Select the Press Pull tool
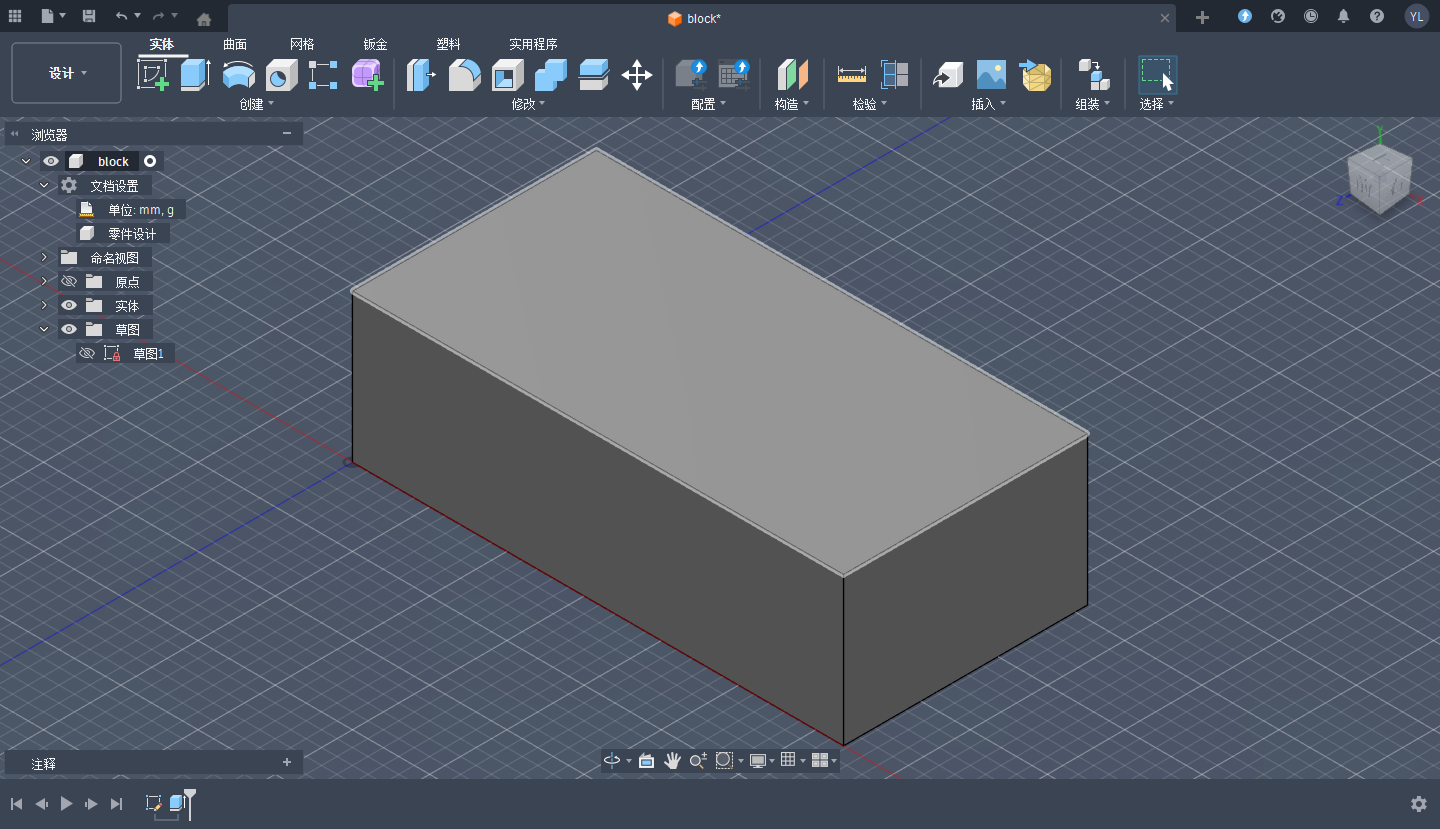This screenshot has width=1440, height=829. 421,75
